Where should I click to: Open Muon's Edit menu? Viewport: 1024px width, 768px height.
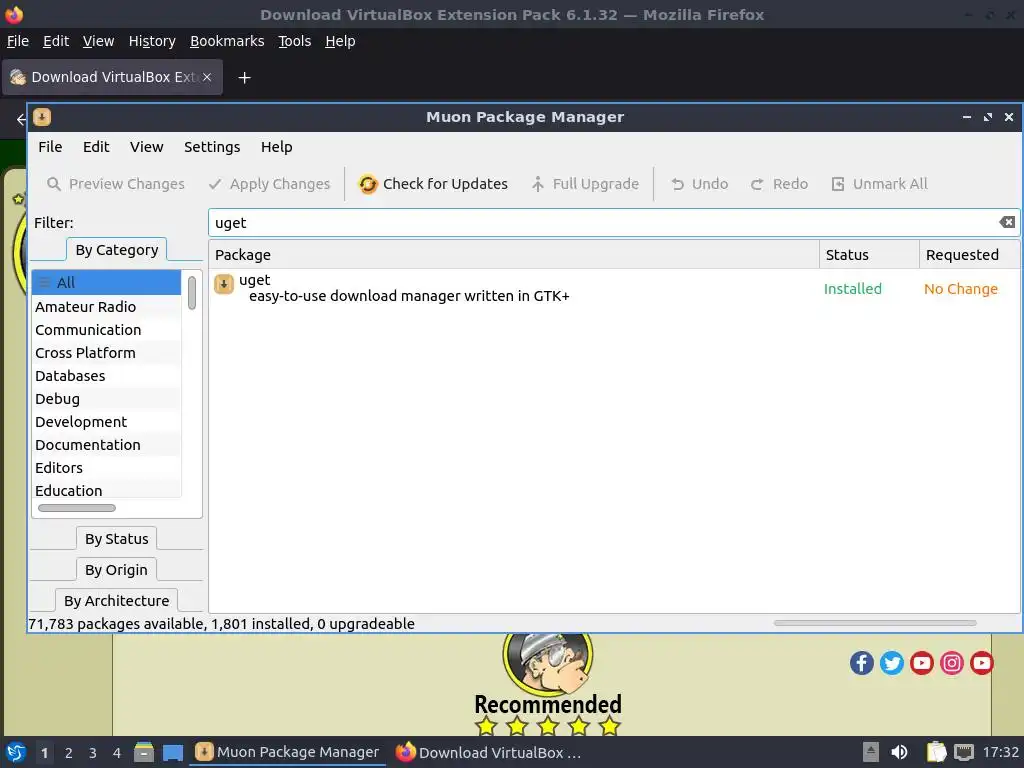click(96, 147)
